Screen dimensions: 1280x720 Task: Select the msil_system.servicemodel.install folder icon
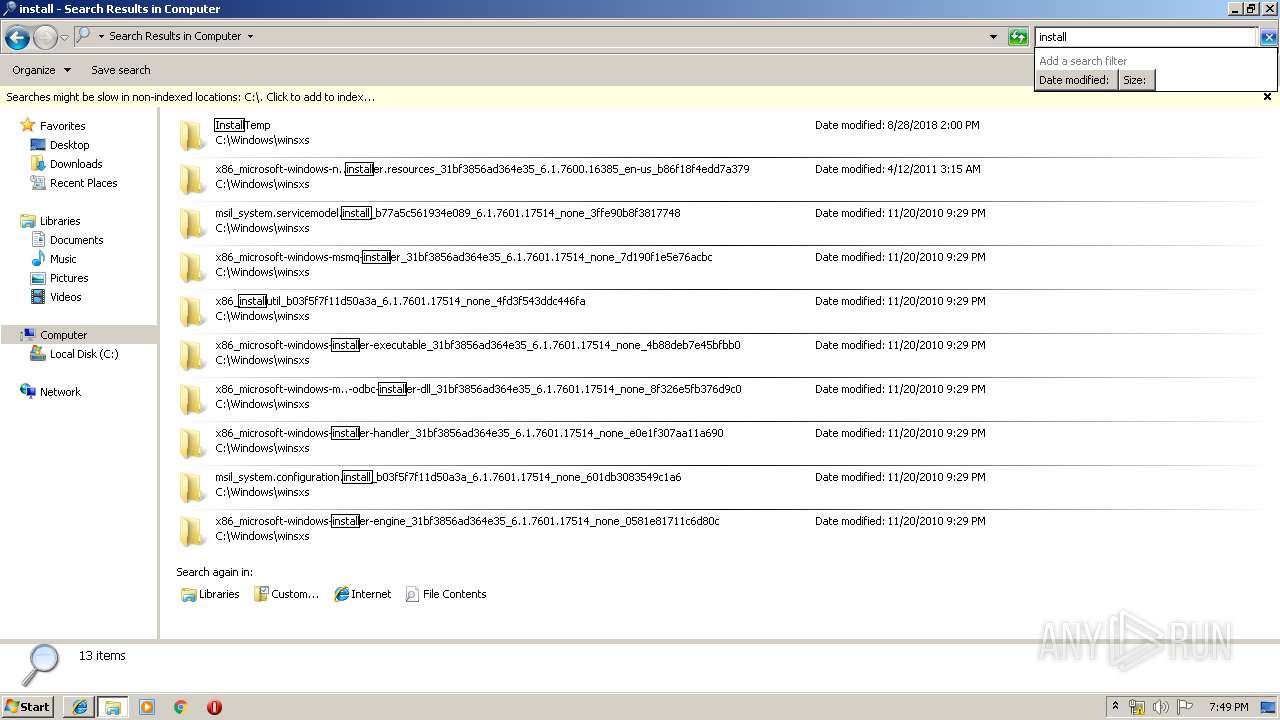pyautogui.click(x=193, y=223)
